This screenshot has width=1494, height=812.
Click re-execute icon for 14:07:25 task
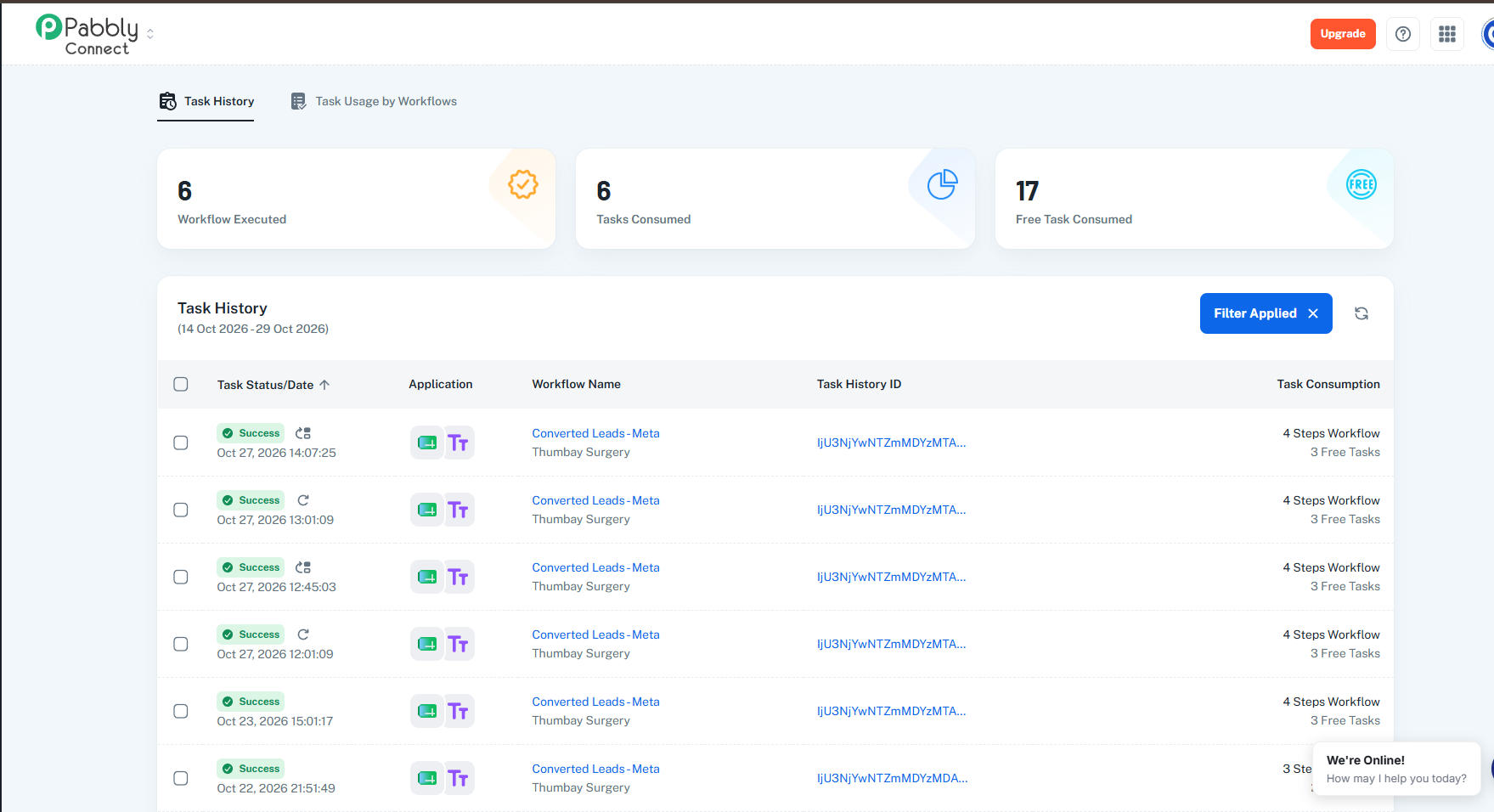(303, 433)
